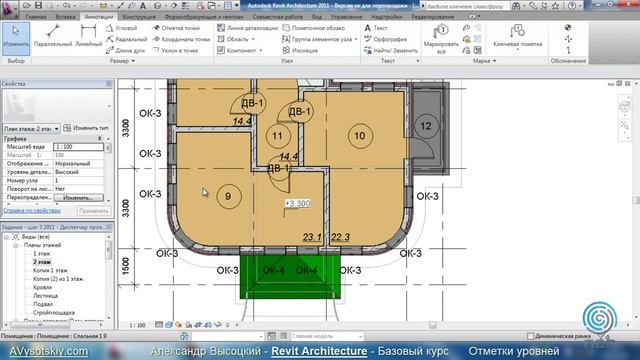
Task: Pick the Угловой angular dimension
Action: tap(122, 28)
